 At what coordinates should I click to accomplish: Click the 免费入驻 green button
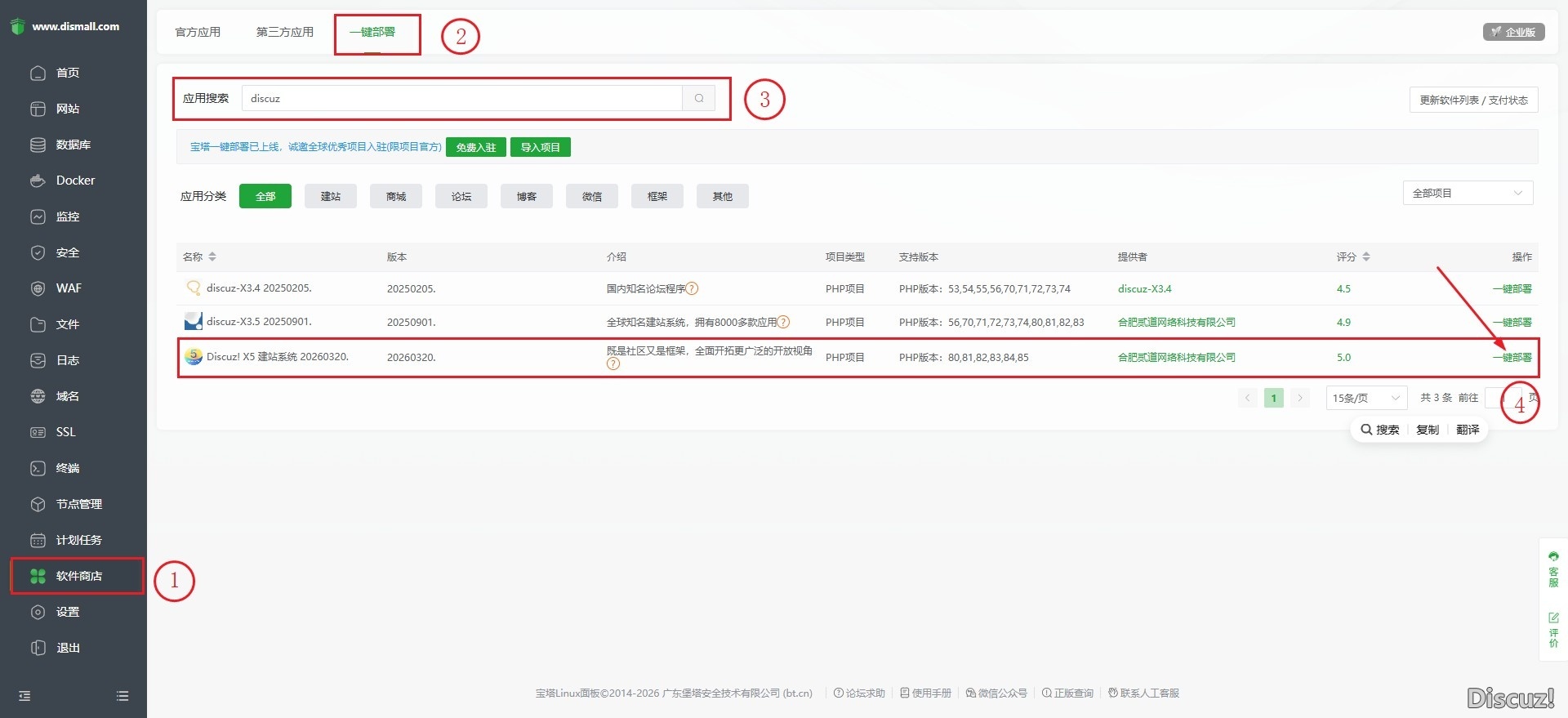click(x=475, y=147)
